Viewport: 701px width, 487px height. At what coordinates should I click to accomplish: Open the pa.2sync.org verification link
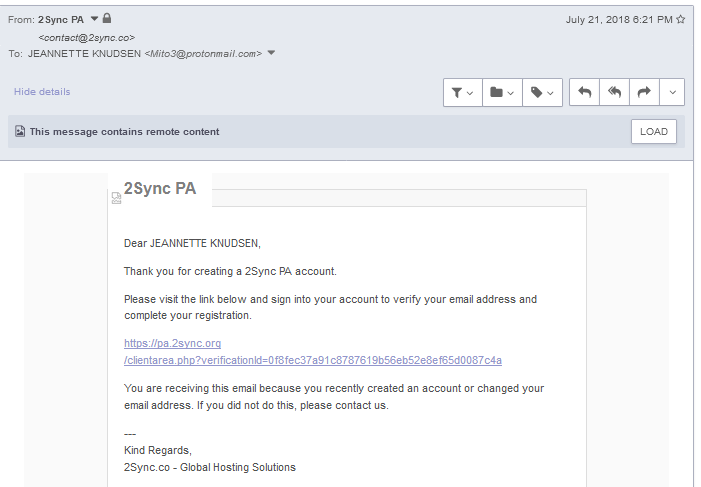173,343
